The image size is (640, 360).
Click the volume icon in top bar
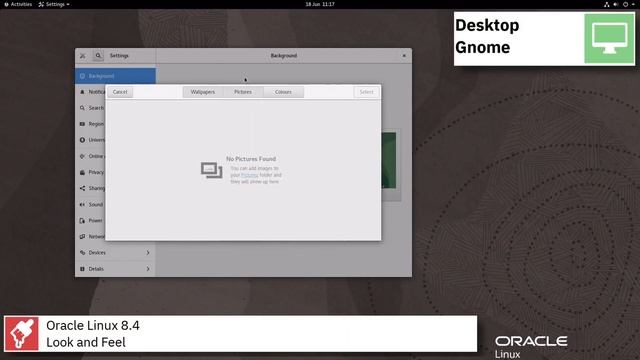[x=616, y=4]
